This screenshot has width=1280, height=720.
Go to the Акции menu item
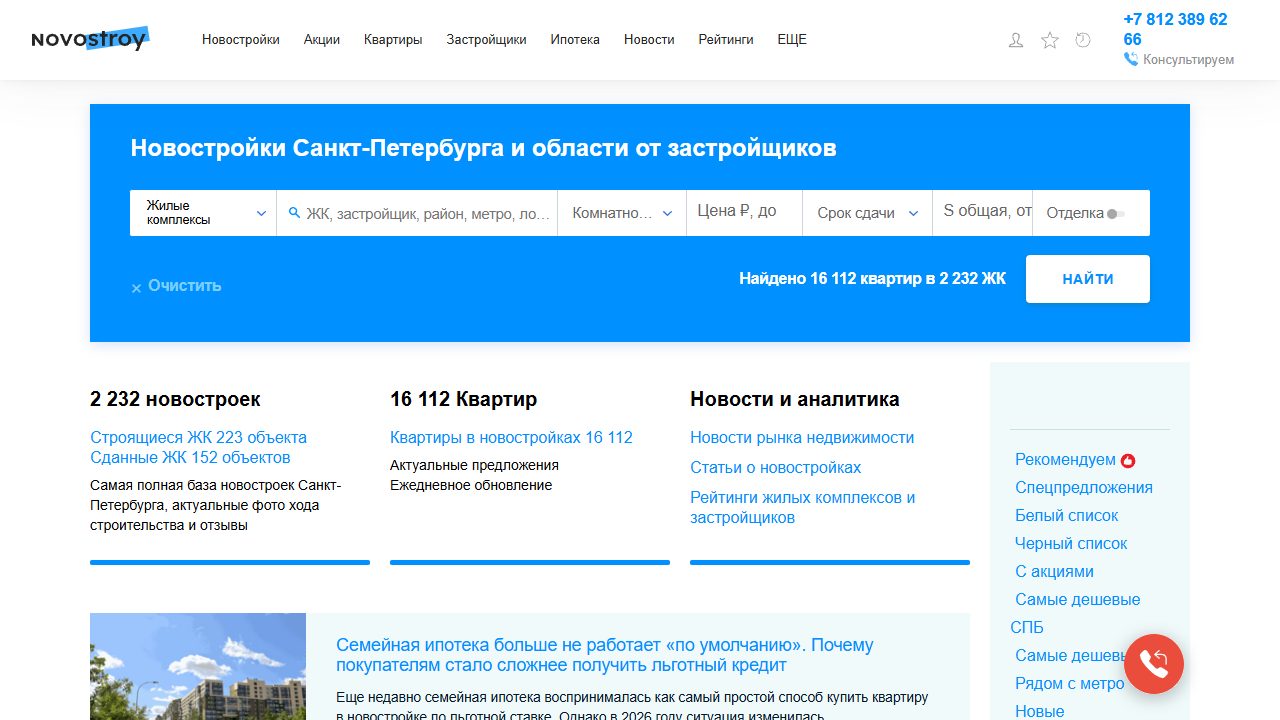point(322,40)
